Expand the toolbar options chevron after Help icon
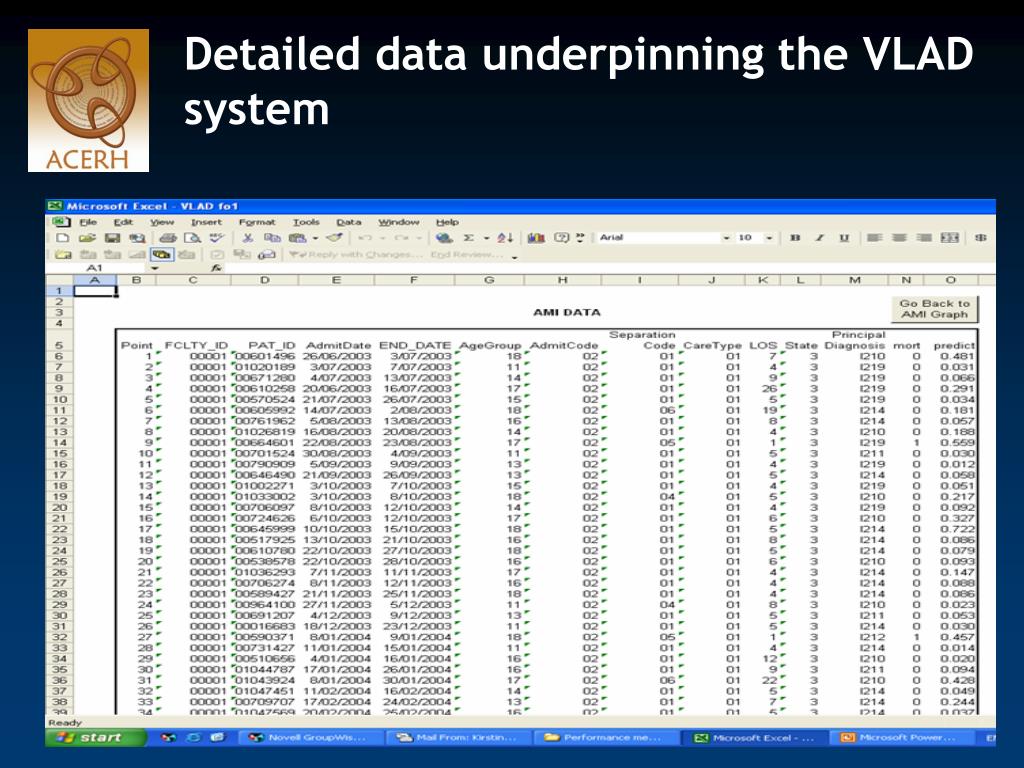1024x768 pixels. click(x=579, y=238)
